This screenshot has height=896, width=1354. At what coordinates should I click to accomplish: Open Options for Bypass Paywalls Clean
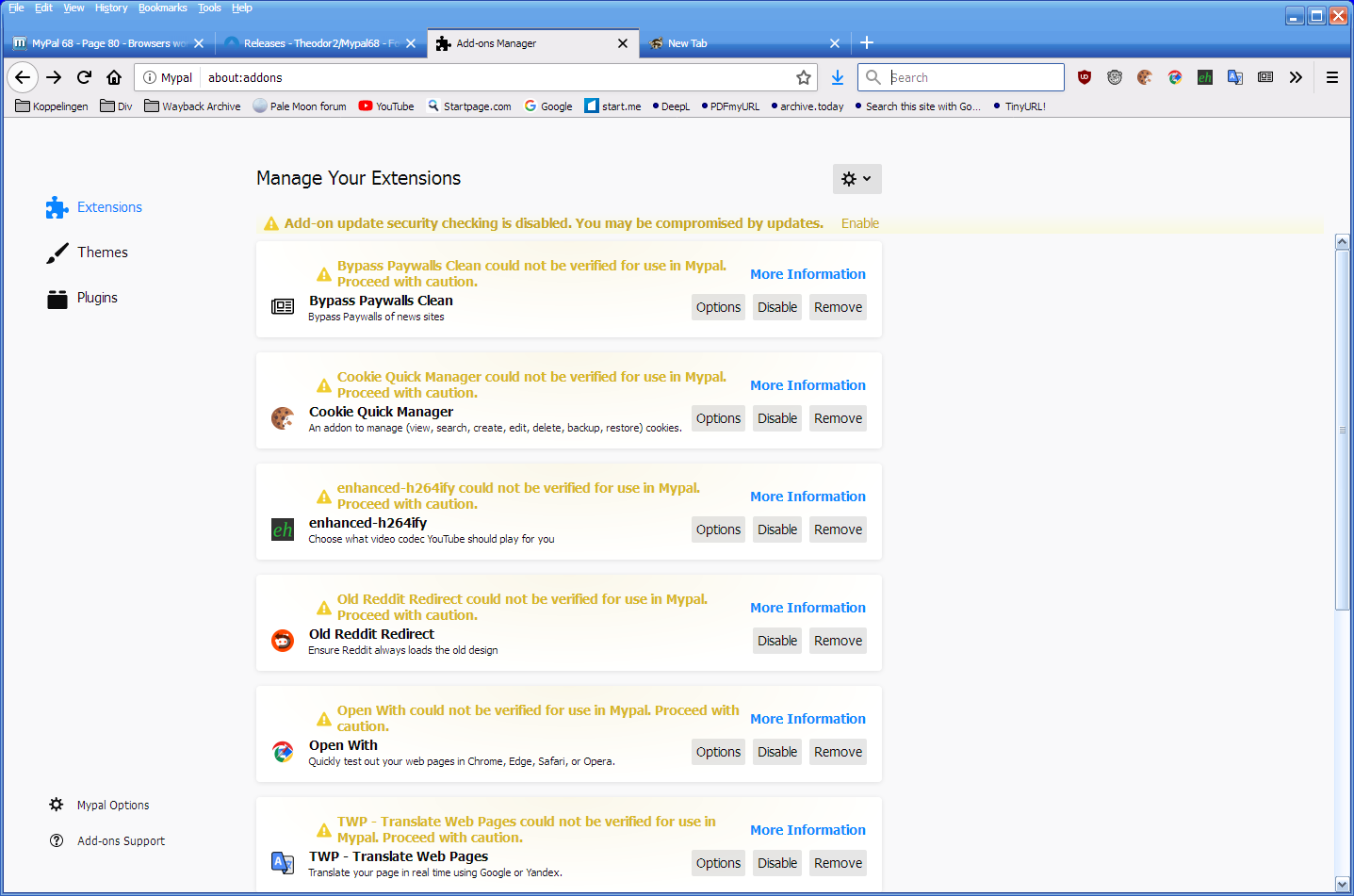click(718, 307)
